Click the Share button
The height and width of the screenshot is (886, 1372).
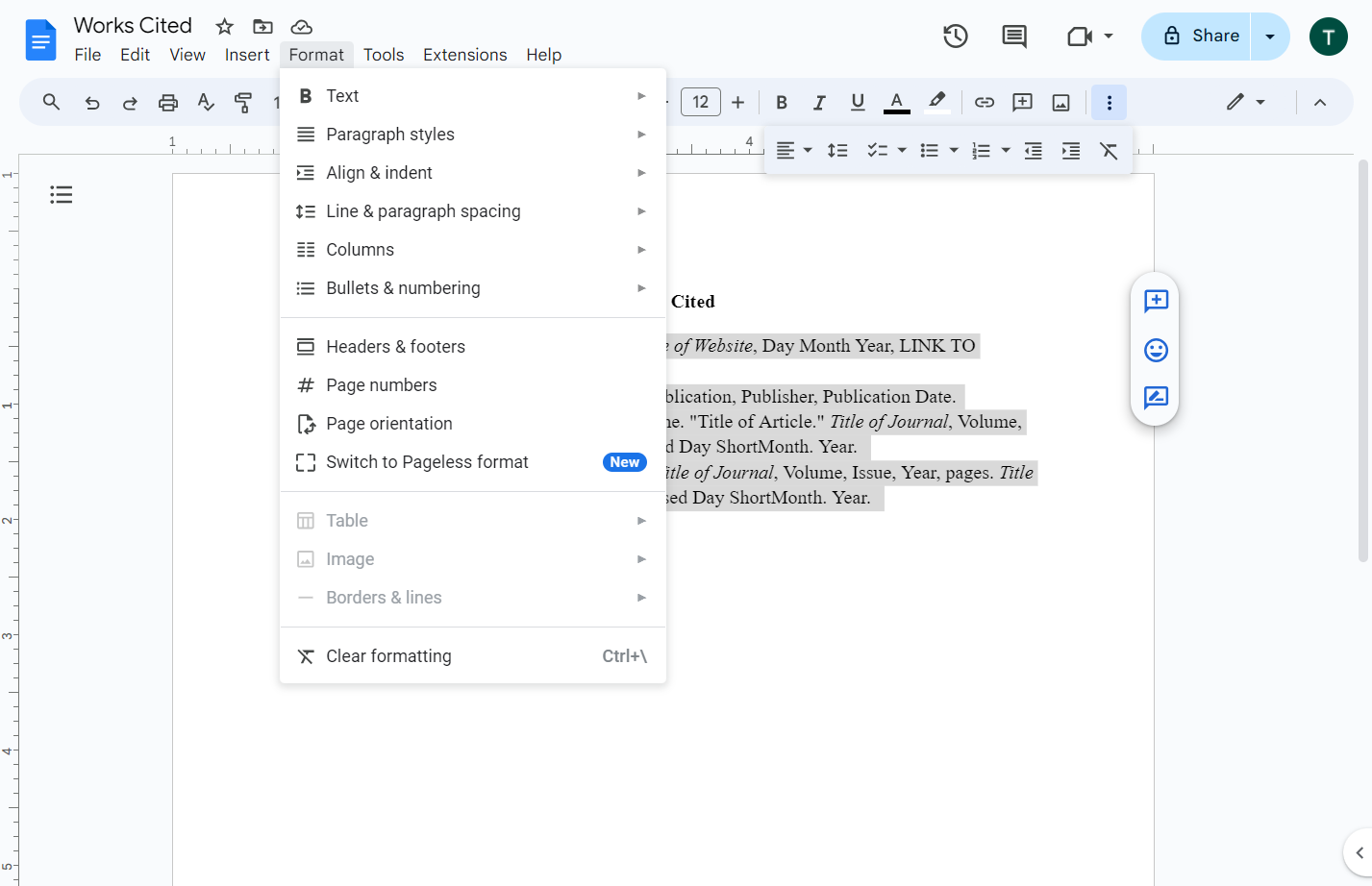coord(1196,37)
